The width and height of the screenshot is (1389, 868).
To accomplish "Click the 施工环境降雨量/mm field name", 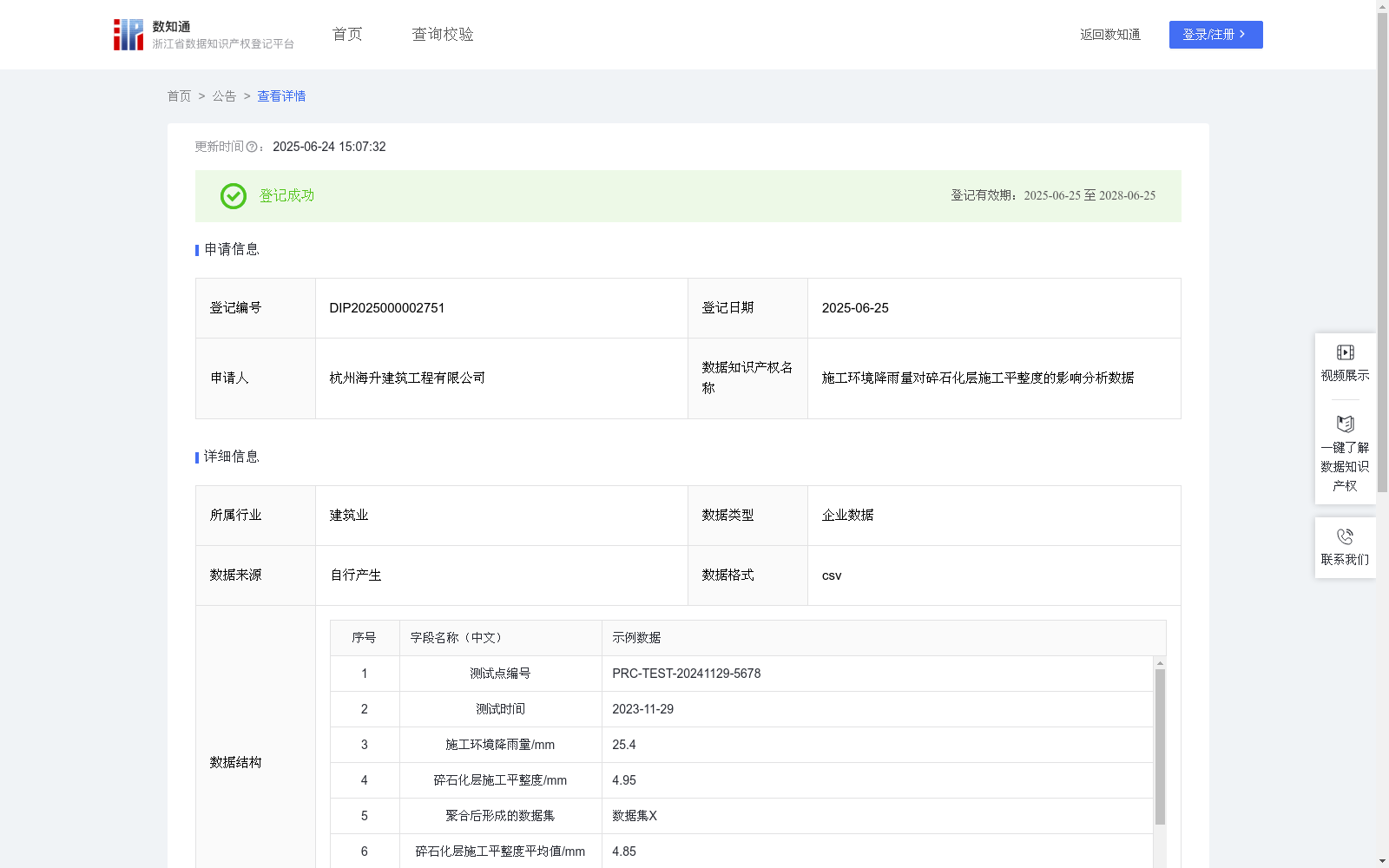I will (500, 745).
